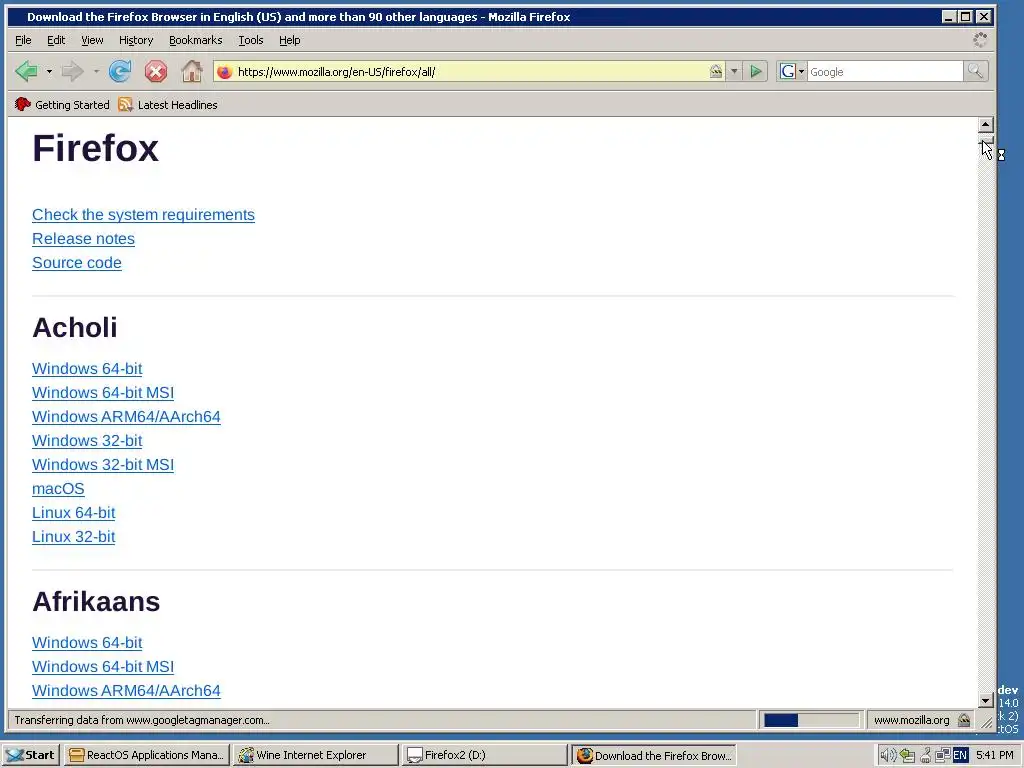Click the page scrollbar up arrow
Image resolution: width=1024 pixels, height=768 pixels.
tap(986, 125)
